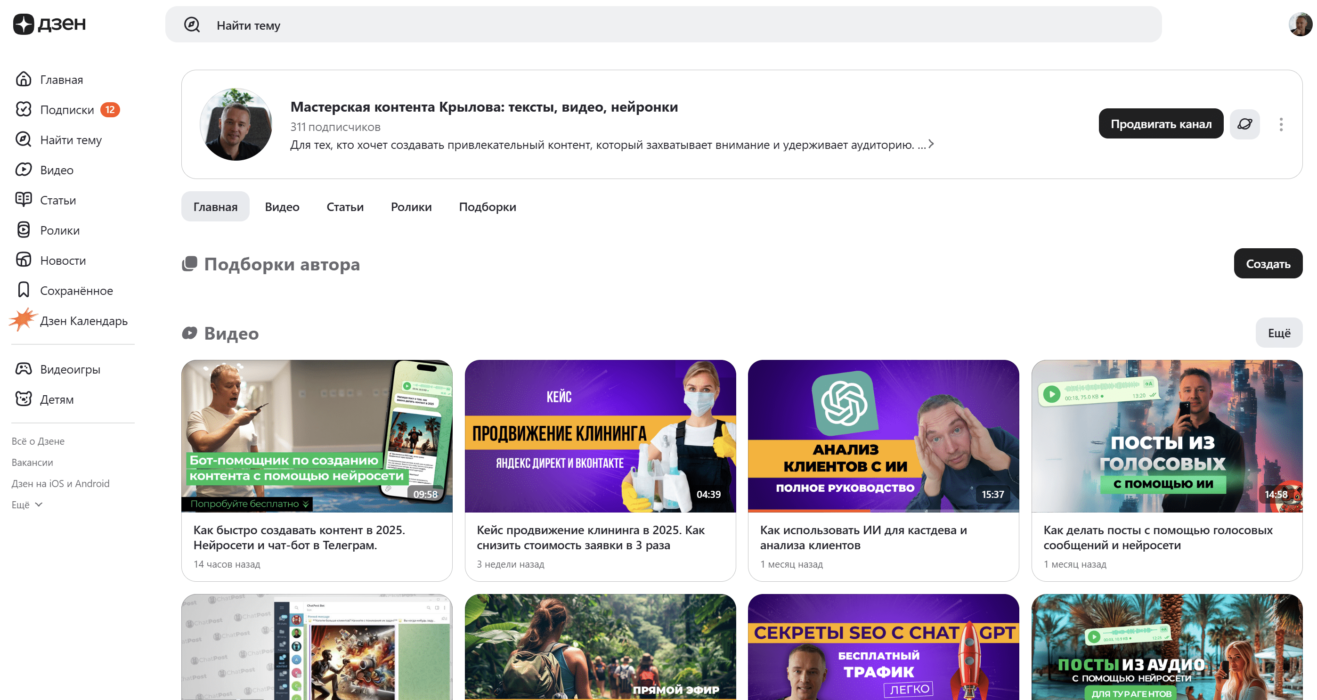Click the Главная home icon in sidebar

coord(24,80)
